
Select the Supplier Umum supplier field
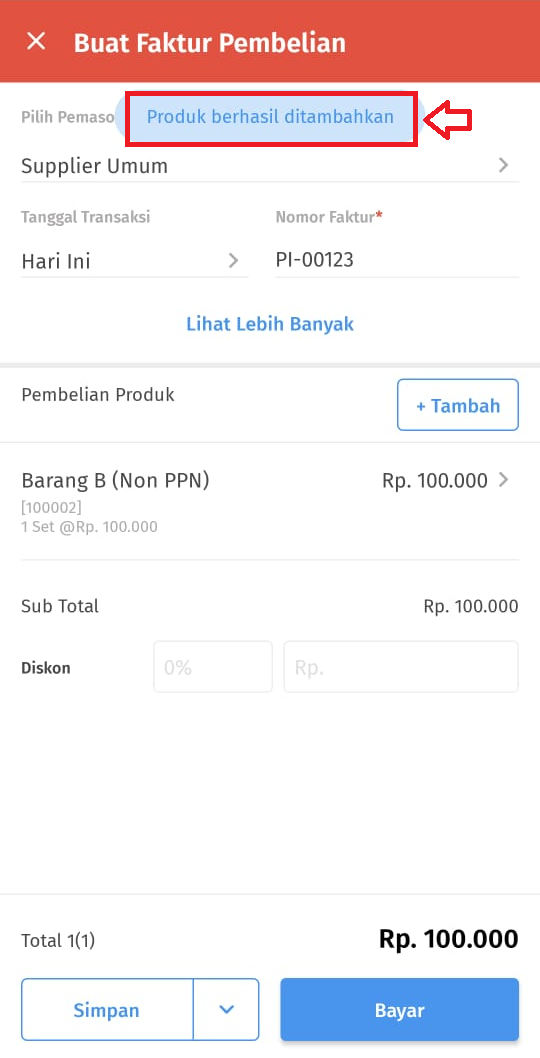(270, 166)
